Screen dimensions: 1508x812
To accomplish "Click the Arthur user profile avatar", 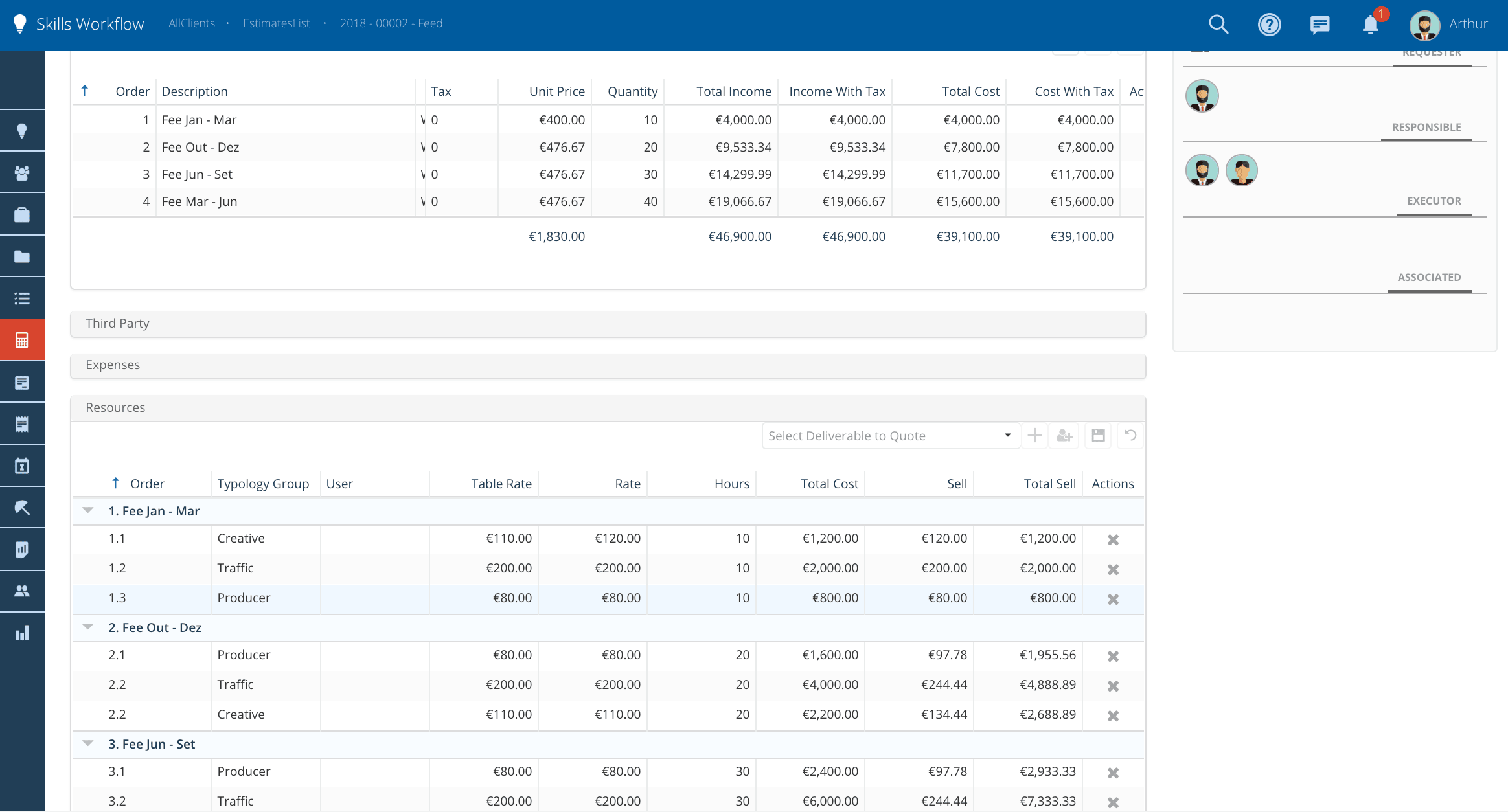I will tap(1424, 25).
